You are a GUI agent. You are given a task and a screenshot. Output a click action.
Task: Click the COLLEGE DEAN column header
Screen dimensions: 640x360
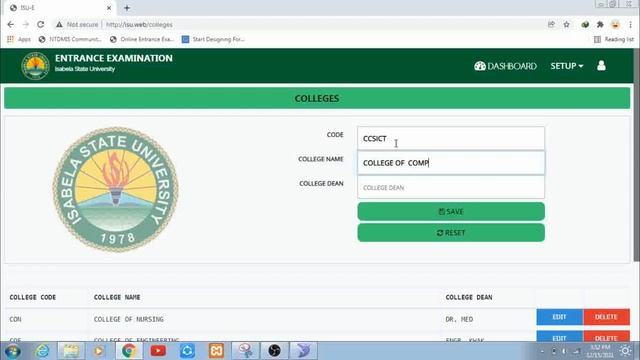469,297
